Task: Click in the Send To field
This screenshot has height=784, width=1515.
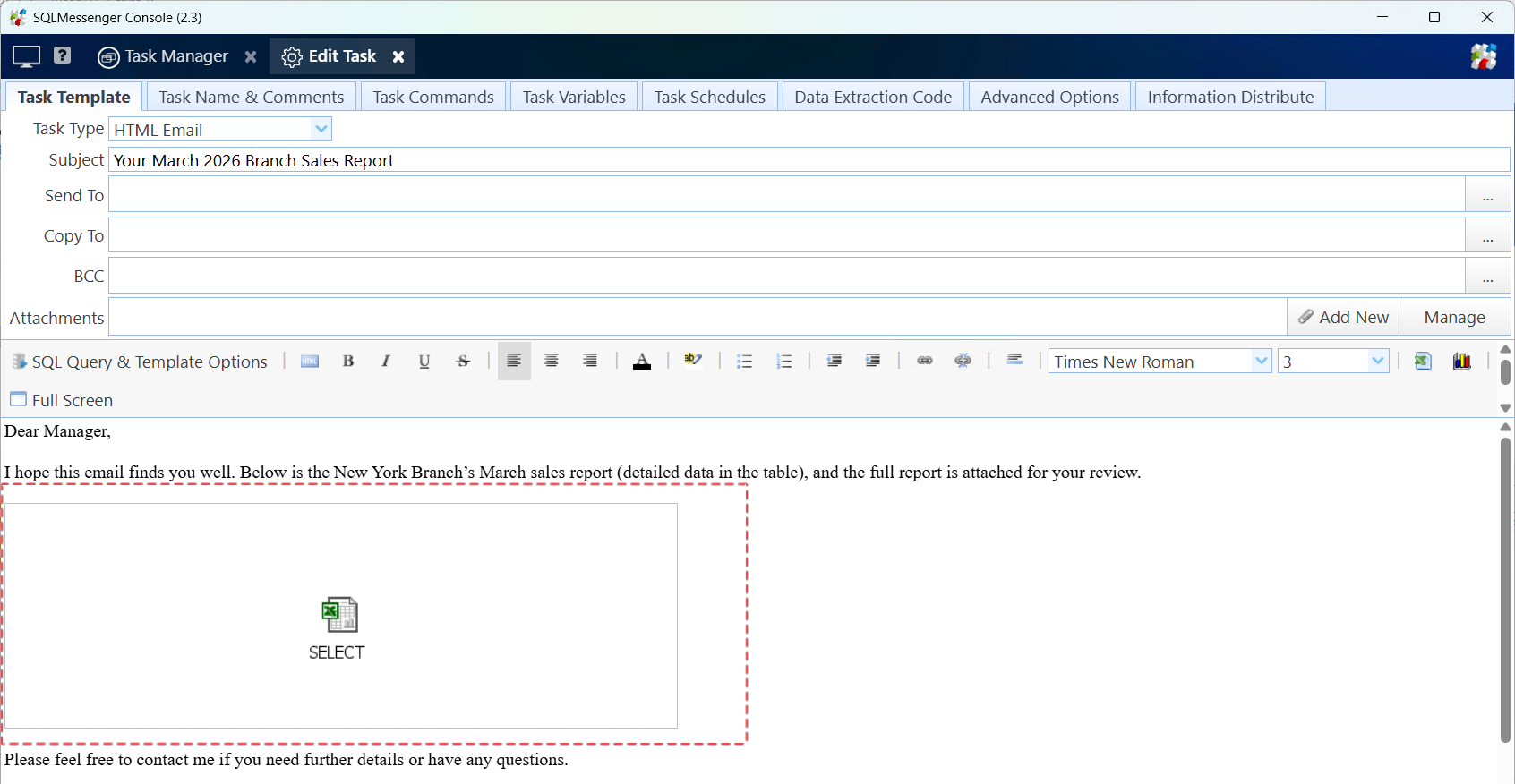Action: [x=786, y=194]
